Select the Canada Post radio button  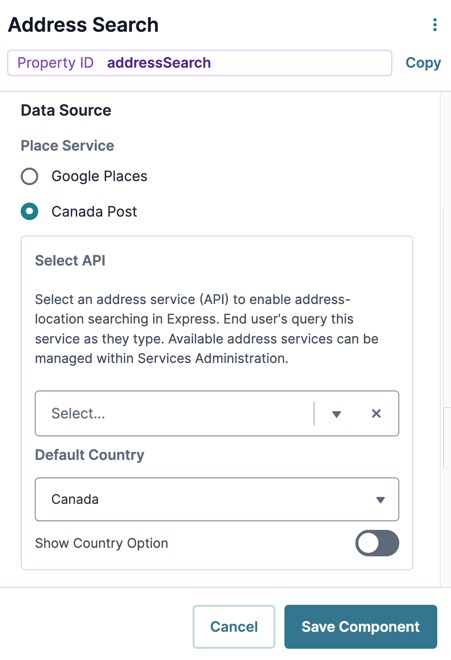[x=29, y=211]
